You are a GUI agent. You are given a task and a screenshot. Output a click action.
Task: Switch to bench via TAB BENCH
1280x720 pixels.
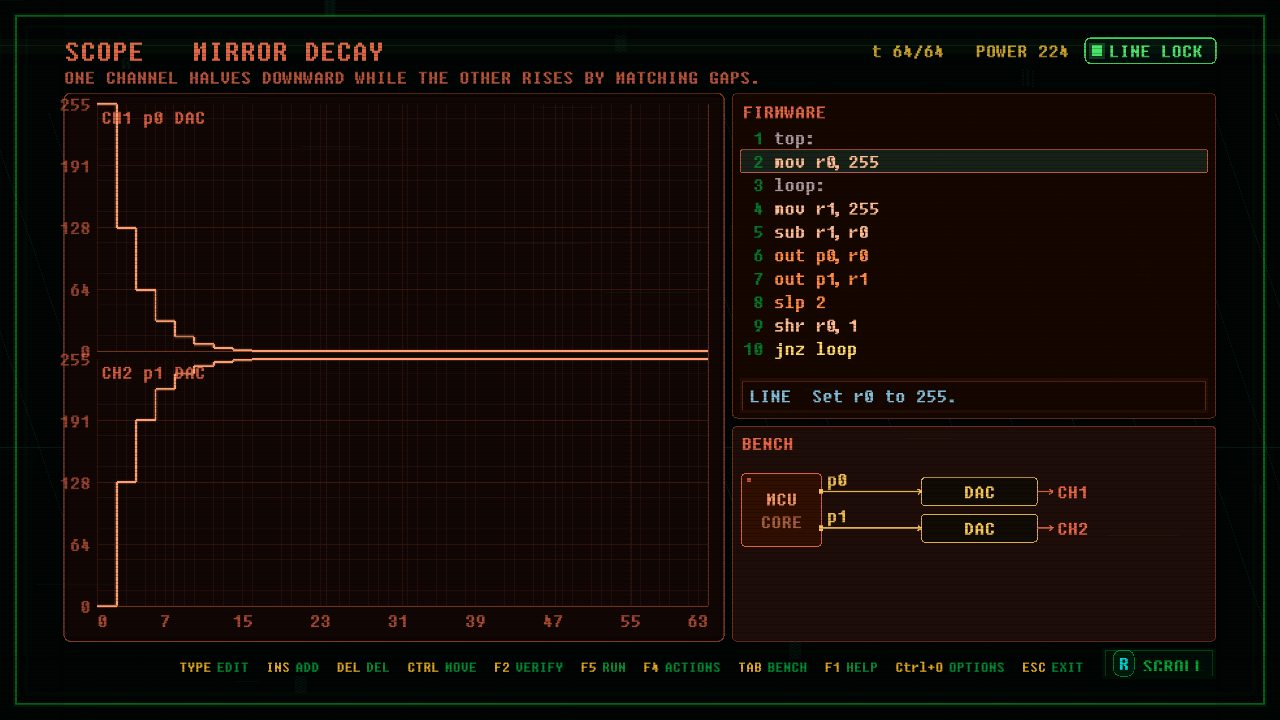[773, 667]
